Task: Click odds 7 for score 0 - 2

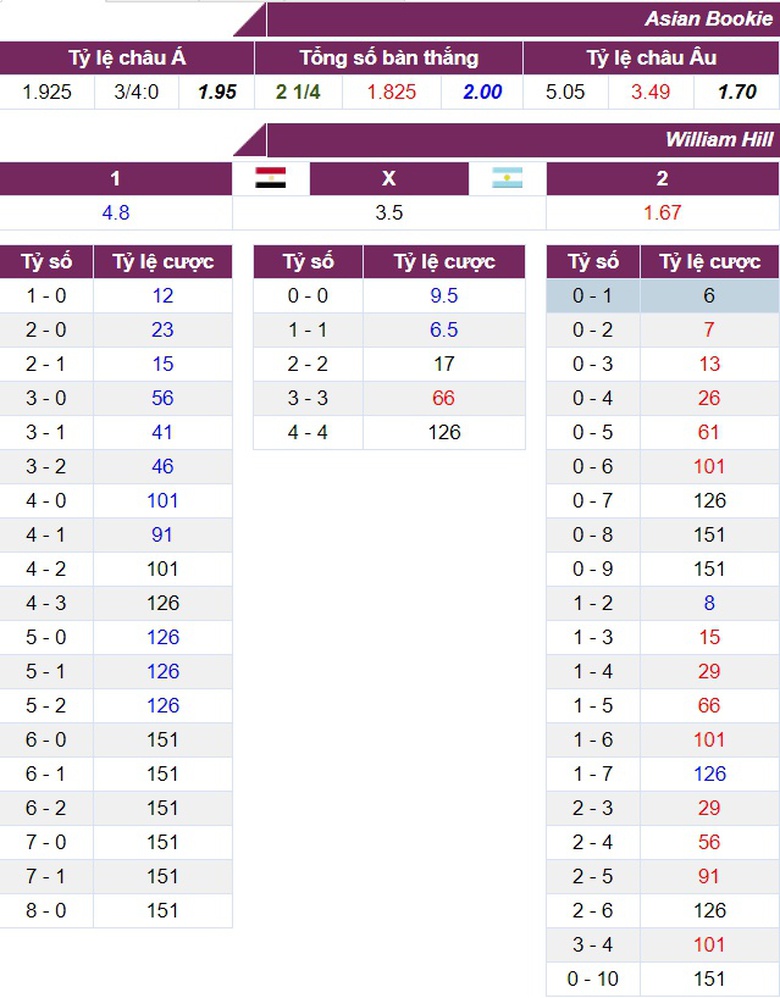Action: tap(709, 330)
